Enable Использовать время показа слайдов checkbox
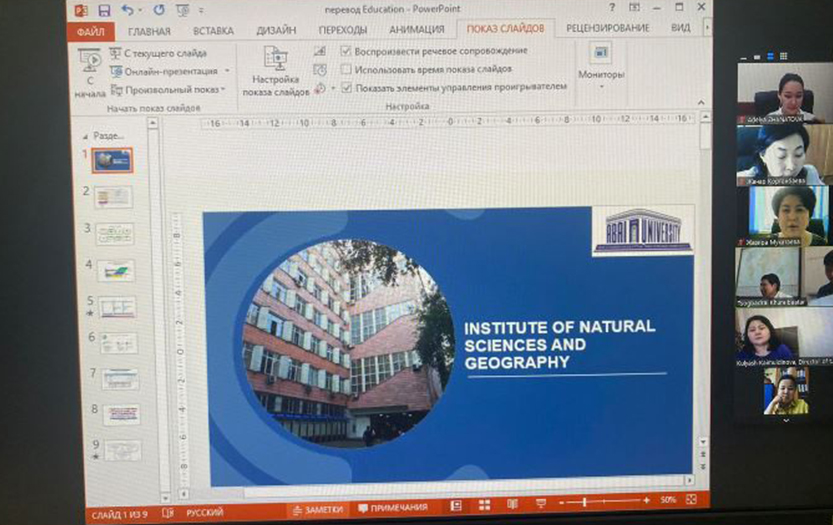Screen dimensions: 833x525 pos(346,69)
